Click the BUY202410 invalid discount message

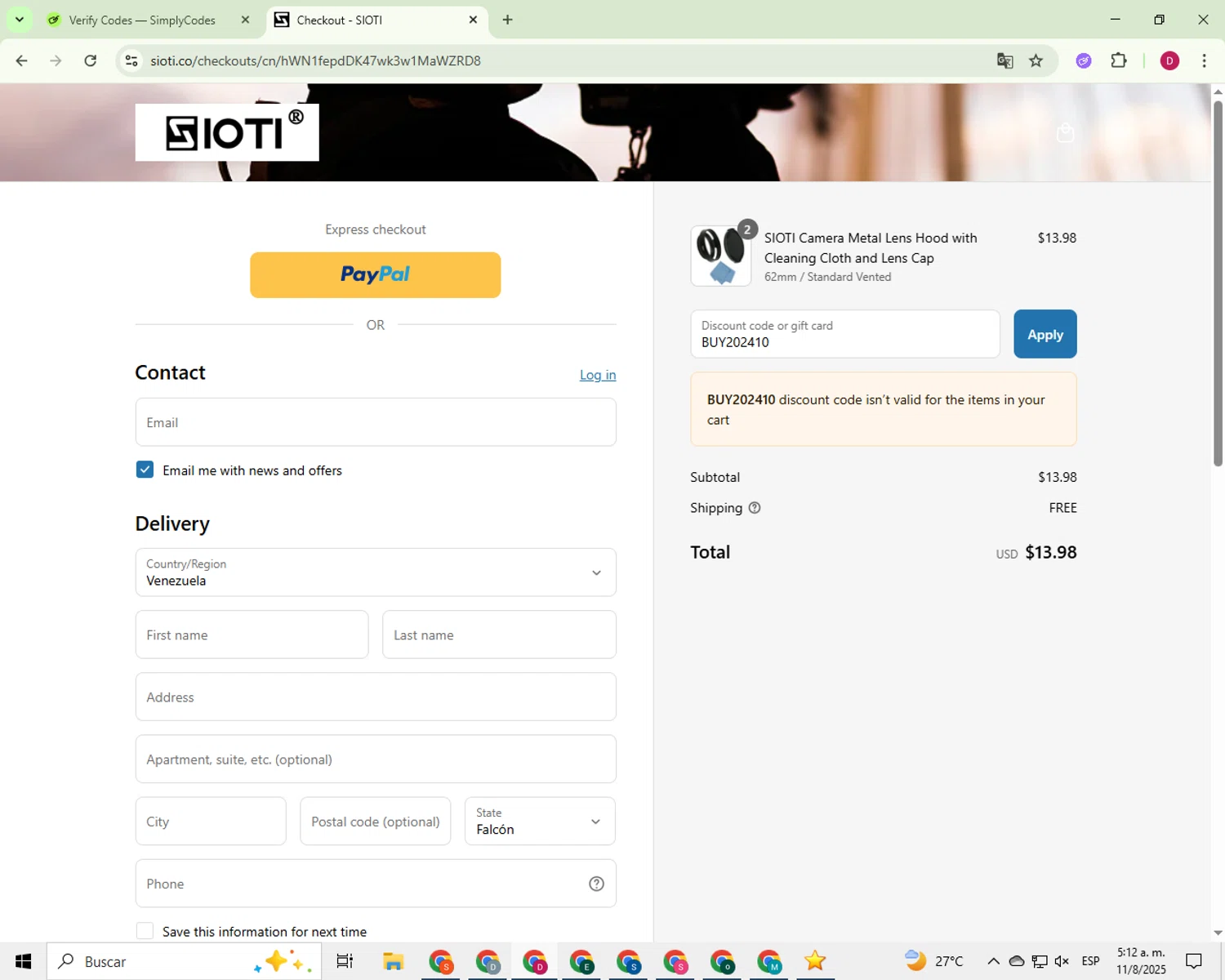[884, 409]
